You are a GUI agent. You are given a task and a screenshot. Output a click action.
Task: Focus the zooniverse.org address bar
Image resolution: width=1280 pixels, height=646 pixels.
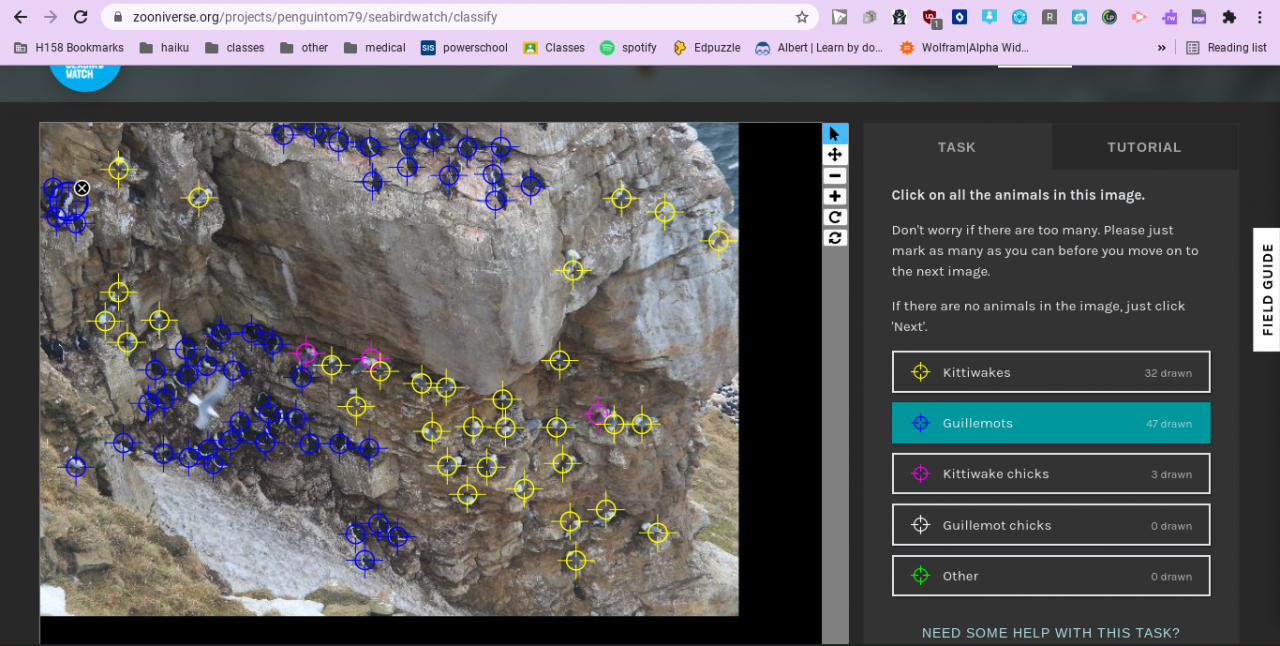pyautogui.click(x=460, y=17)
